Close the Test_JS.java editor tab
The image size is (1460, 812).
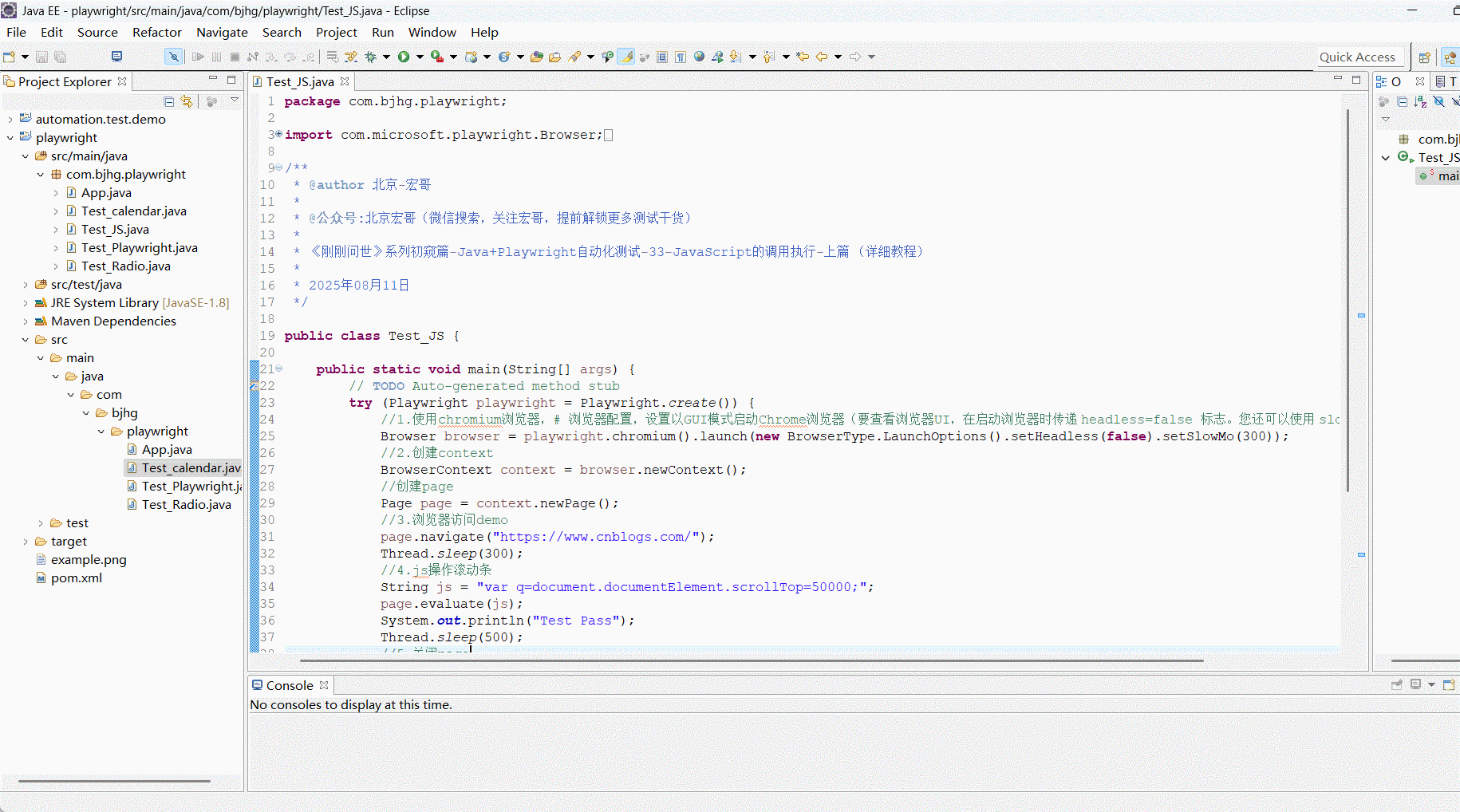coord(345,81)
